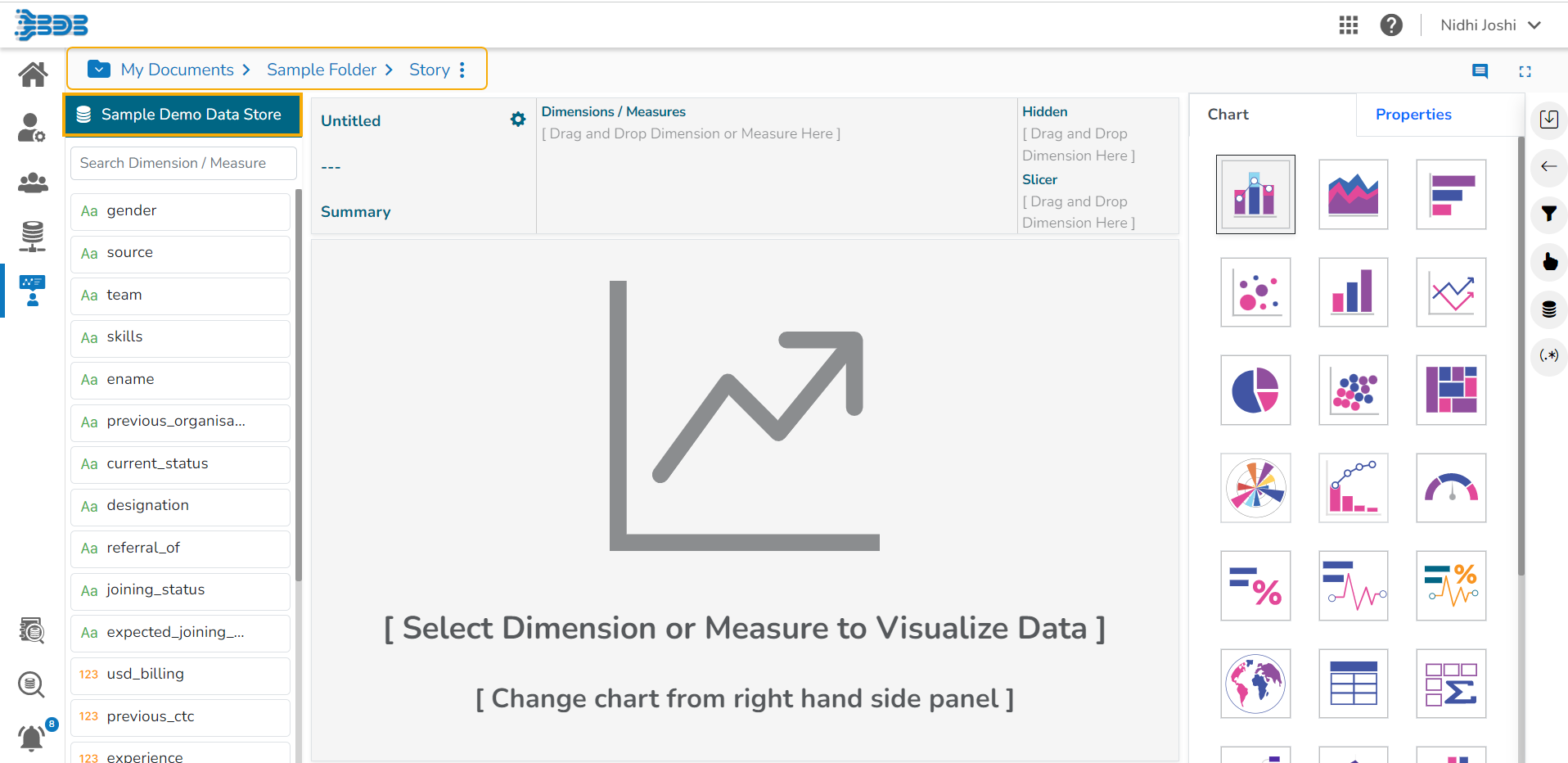Viewport: 1568px width, 763px height.
Task: Open Nidhi Joshi user dropdown
Action: (x=1490, y=25)
